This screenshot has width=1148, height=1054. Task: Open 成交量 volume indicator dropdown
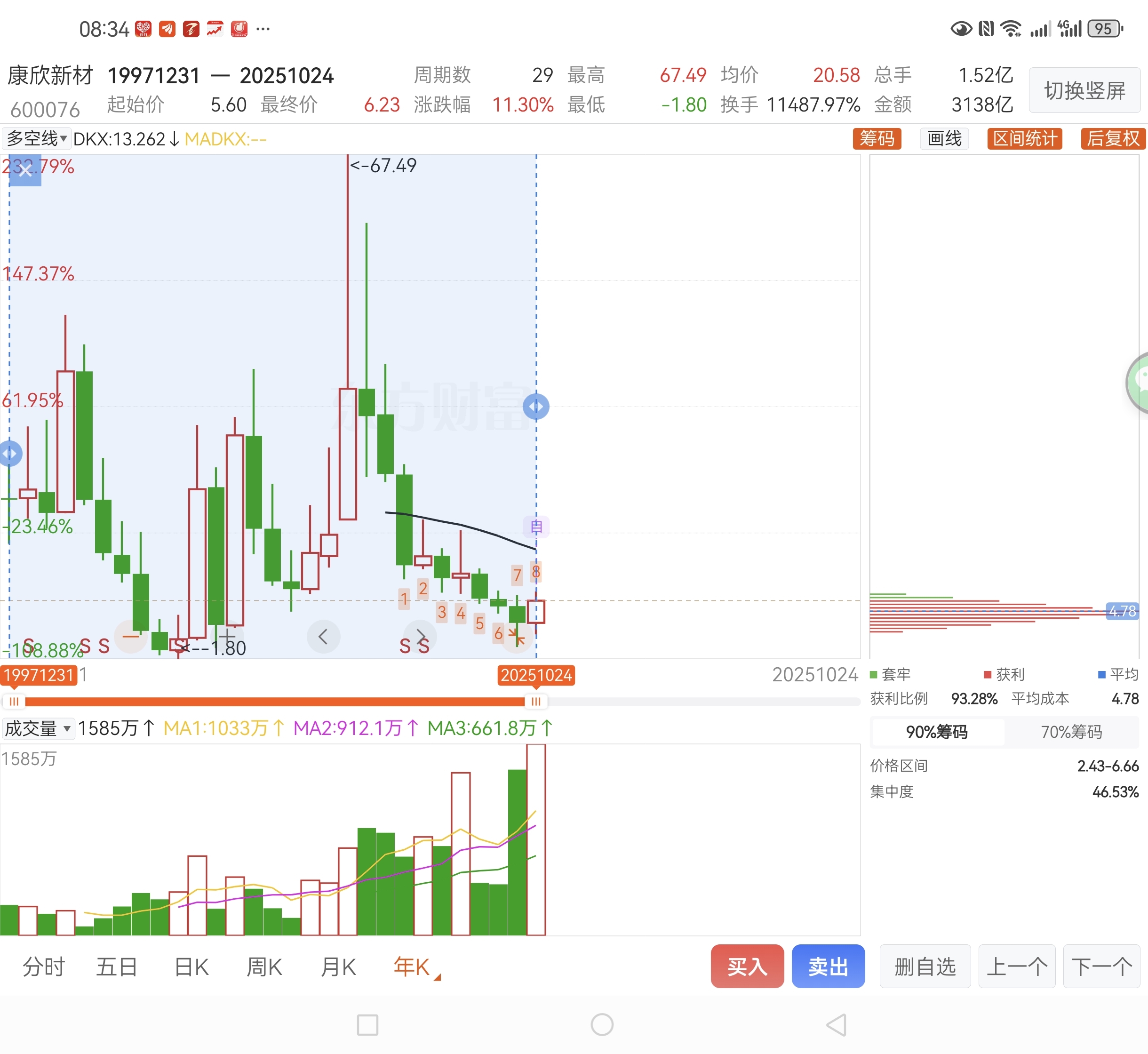tap(38, 728)
